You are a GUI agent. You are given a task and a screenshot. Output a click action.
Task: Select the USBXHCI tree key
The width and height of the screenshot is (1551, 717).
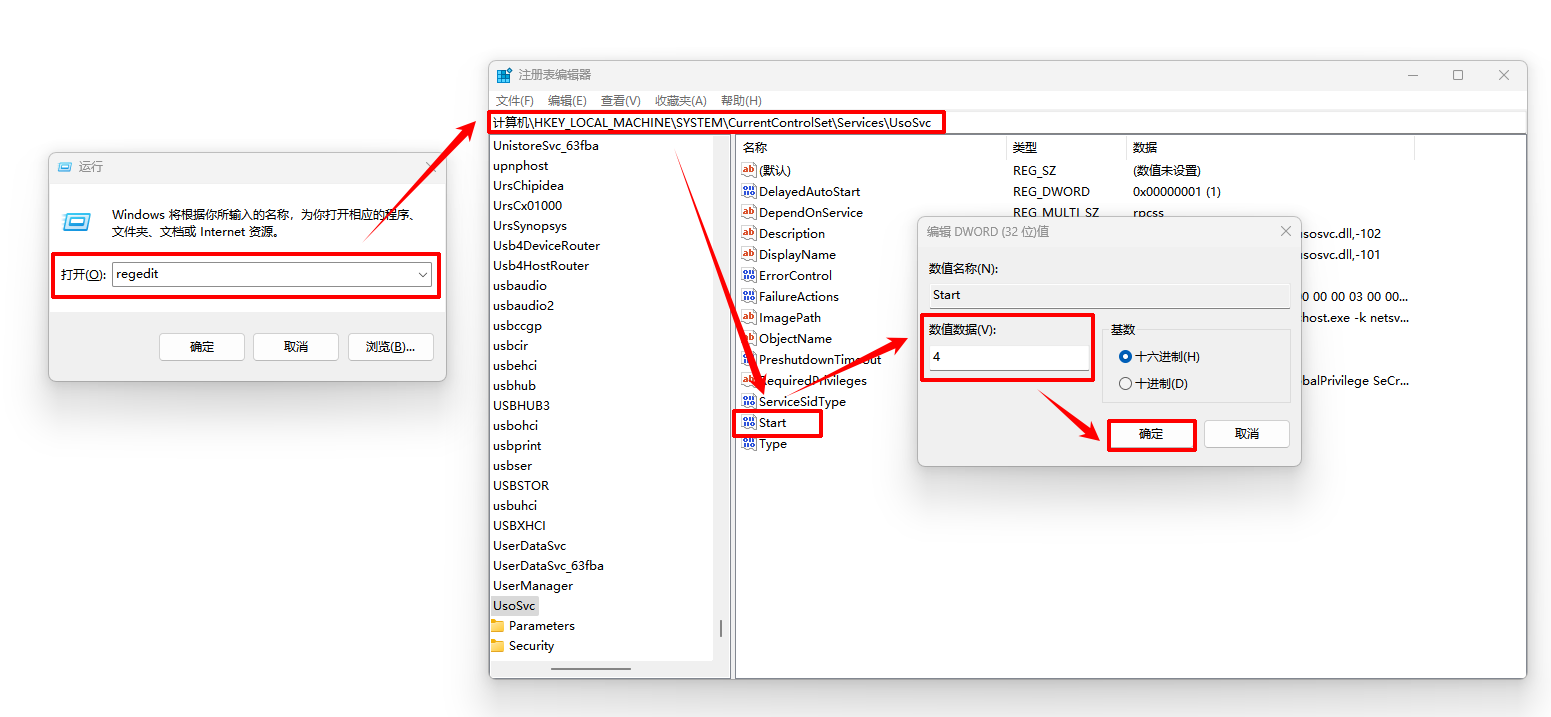[x=519, y=525]
